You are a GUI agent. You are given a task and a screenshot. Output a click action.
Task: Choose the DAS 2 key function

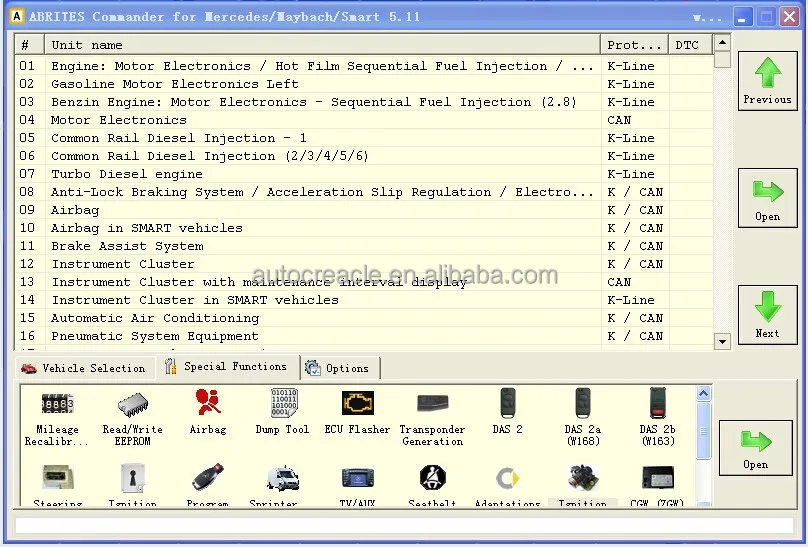click(508, 412)
